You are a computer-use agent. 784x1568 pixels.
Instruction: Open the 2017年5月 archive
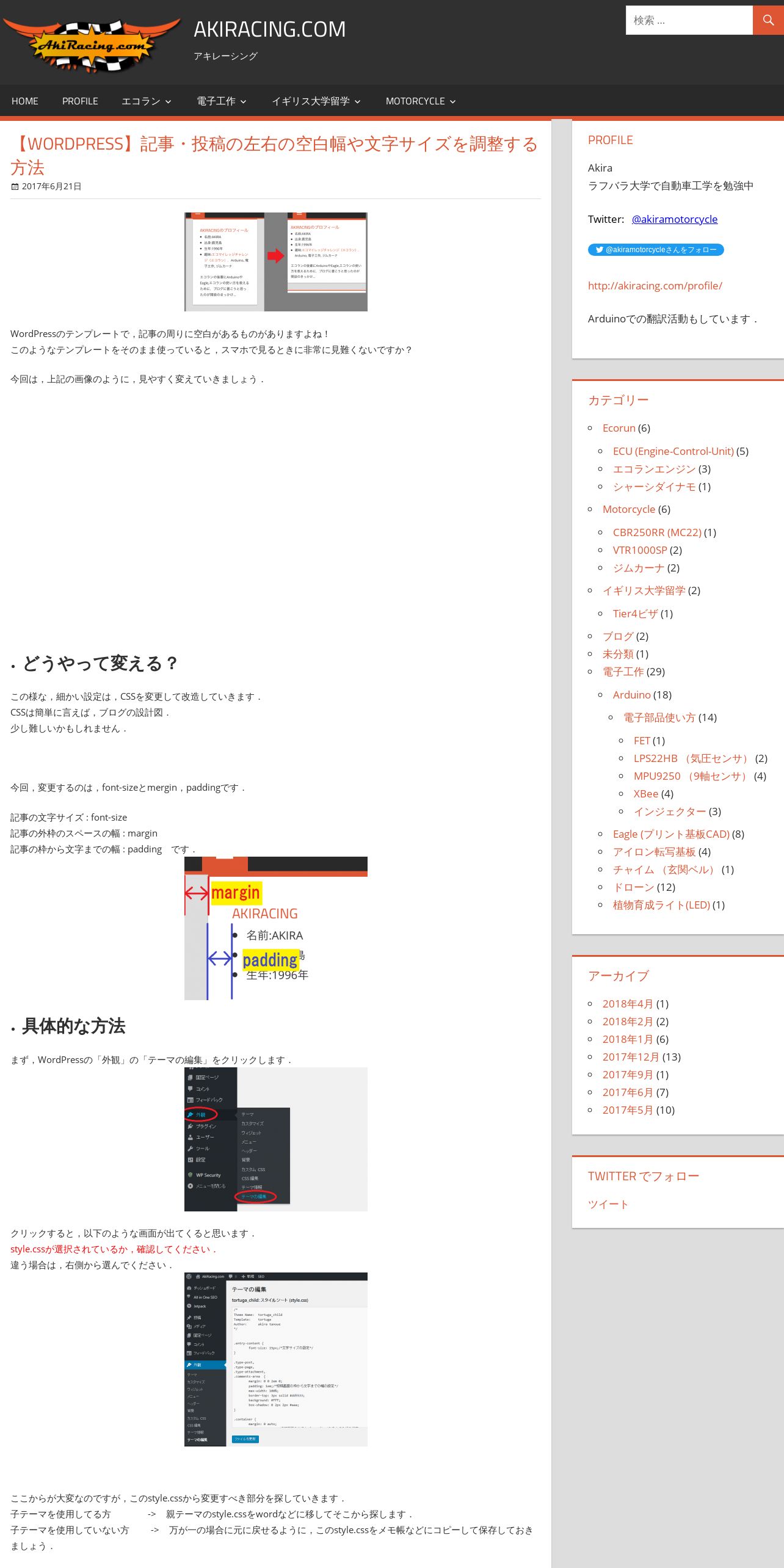[628, 1110]
